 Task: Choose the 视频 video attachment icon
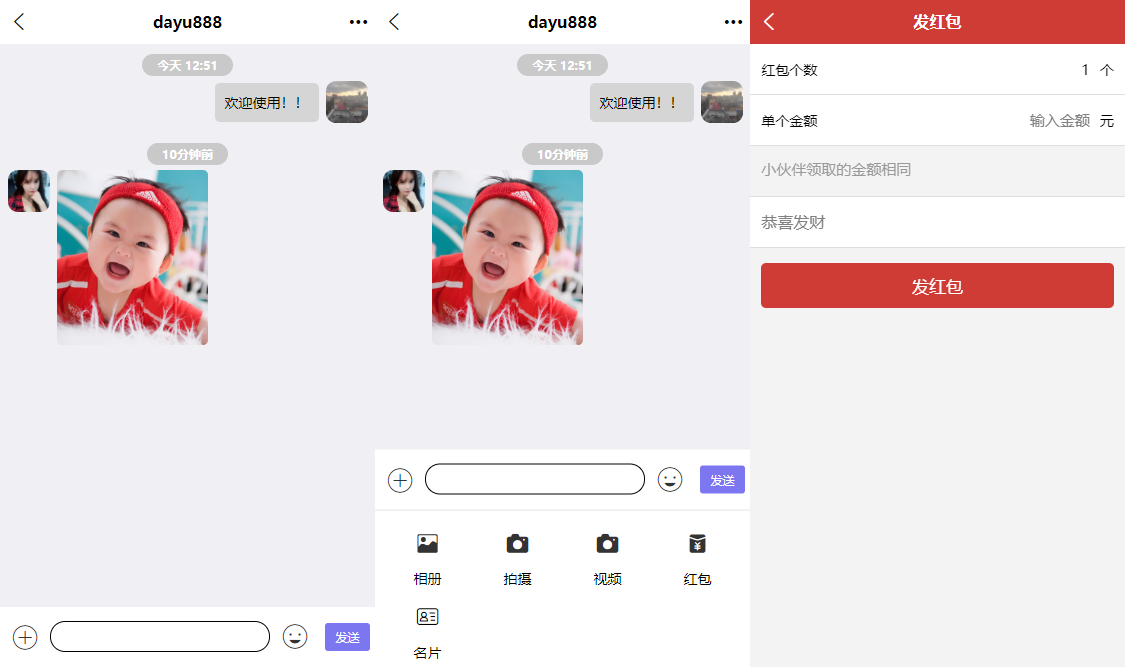tap(607, 557)
